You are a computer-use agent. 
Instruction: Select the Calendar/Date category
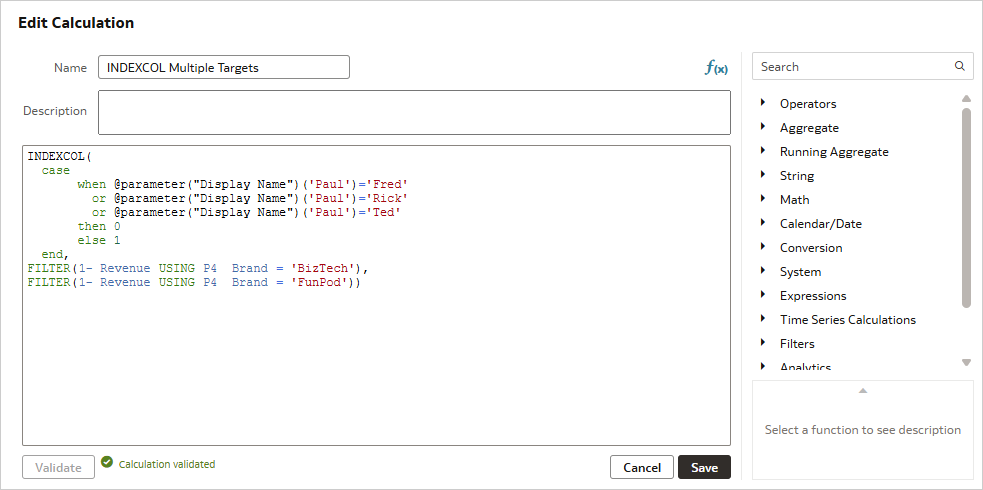point(820,224)
